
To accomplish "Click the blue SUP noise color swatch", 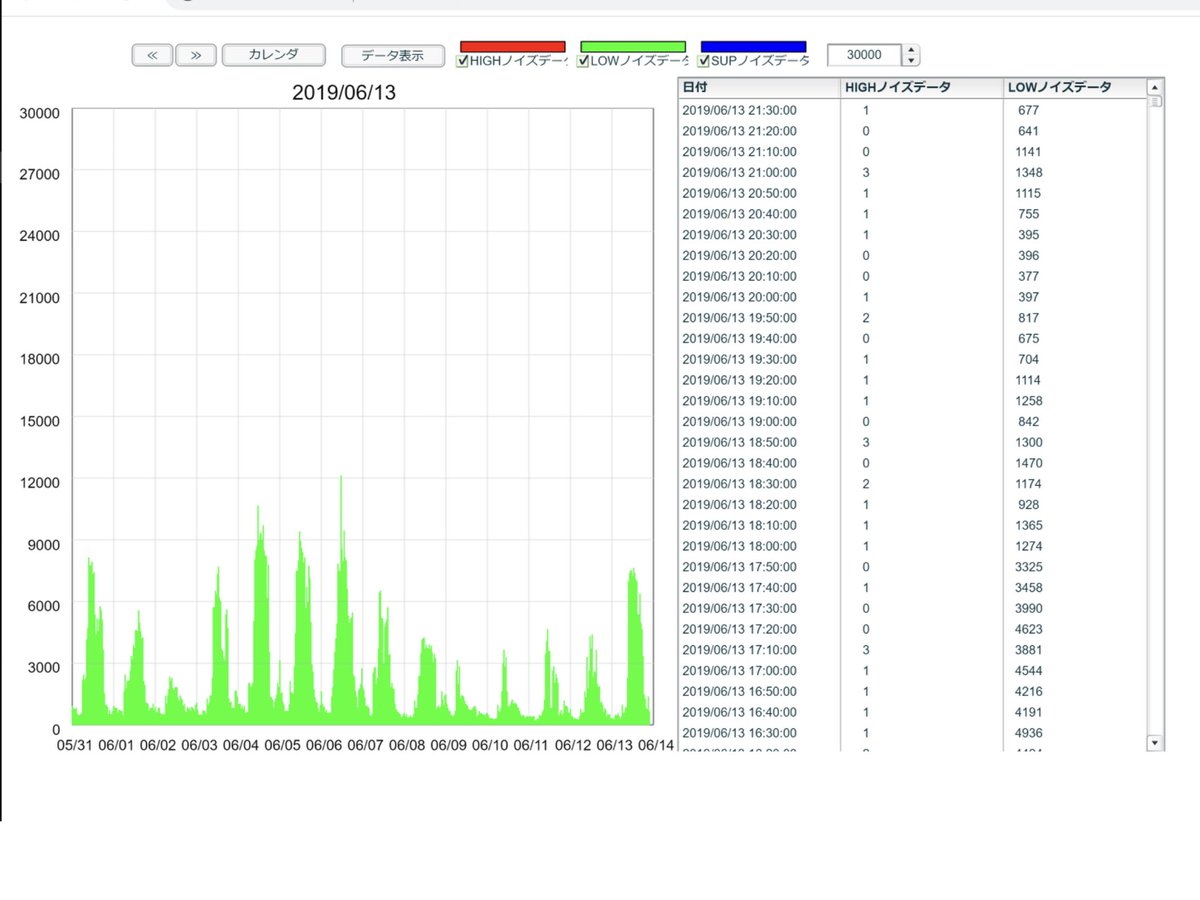I will pos(753,46).
